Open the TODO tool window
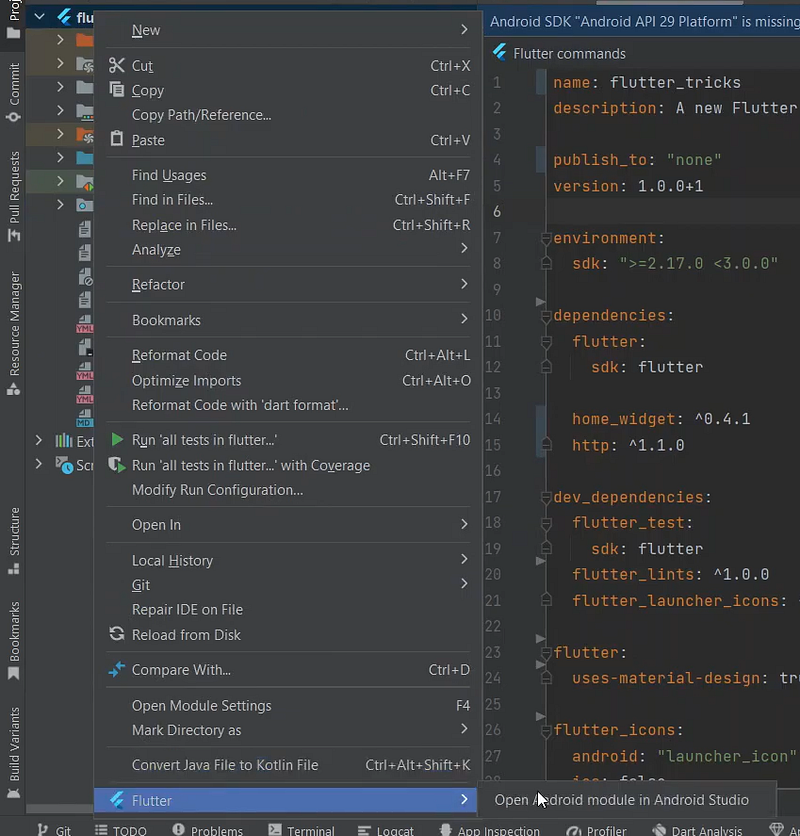Image resolution: width=800 pixels, height=836 pixels. tap(121, 830)
